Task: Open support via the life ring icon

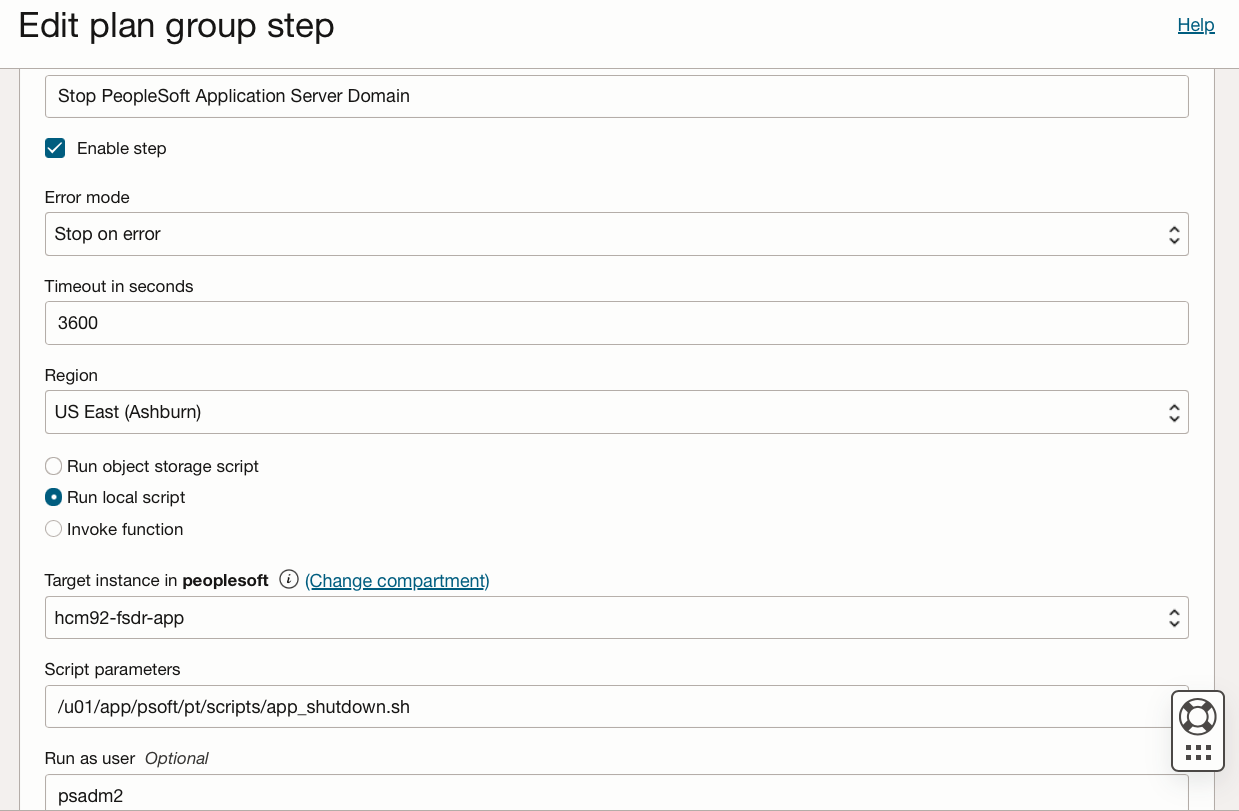Action: point(1197,715)
